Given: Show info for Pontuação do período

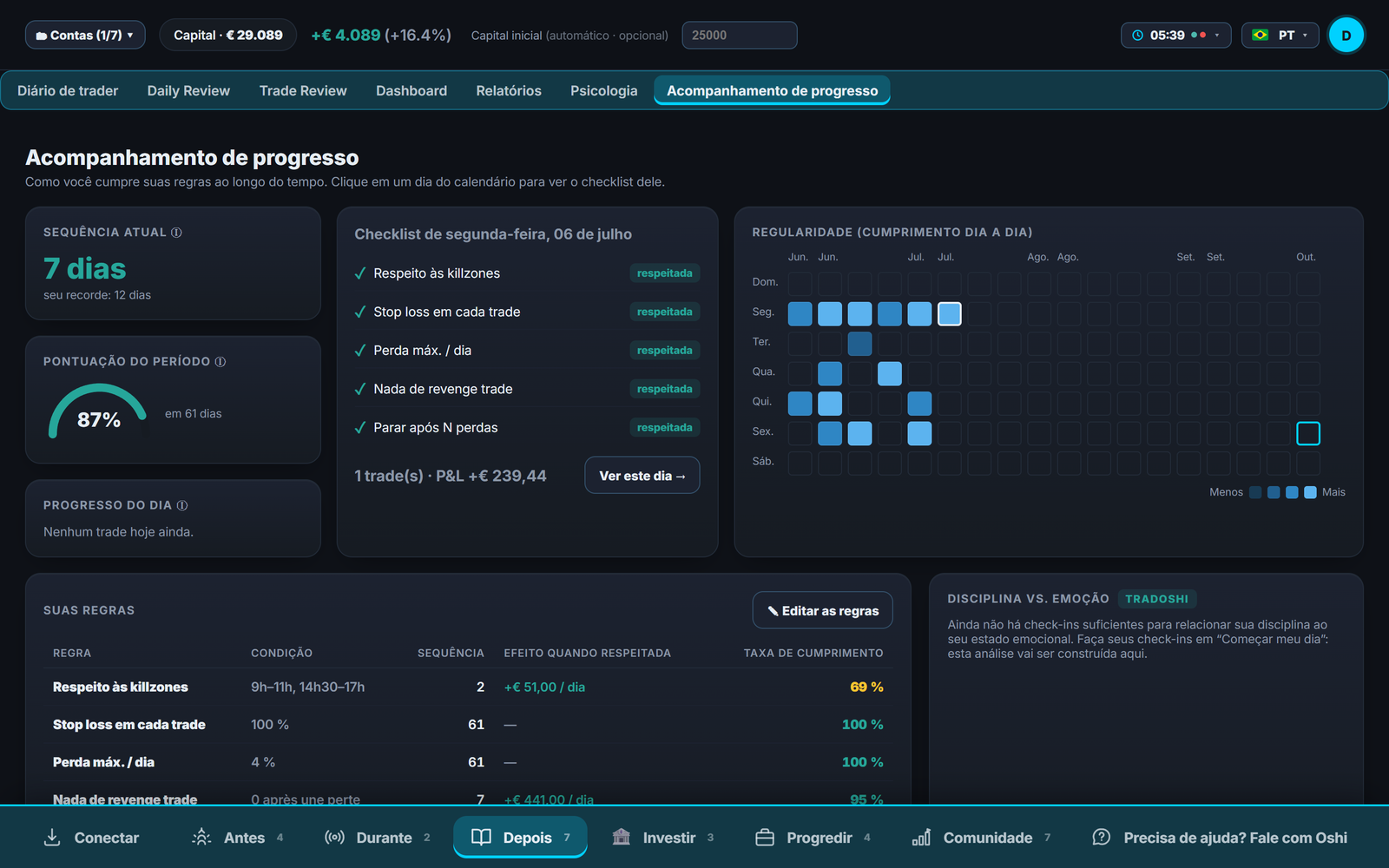Looking at the screenshot, I should click(221, 362).
